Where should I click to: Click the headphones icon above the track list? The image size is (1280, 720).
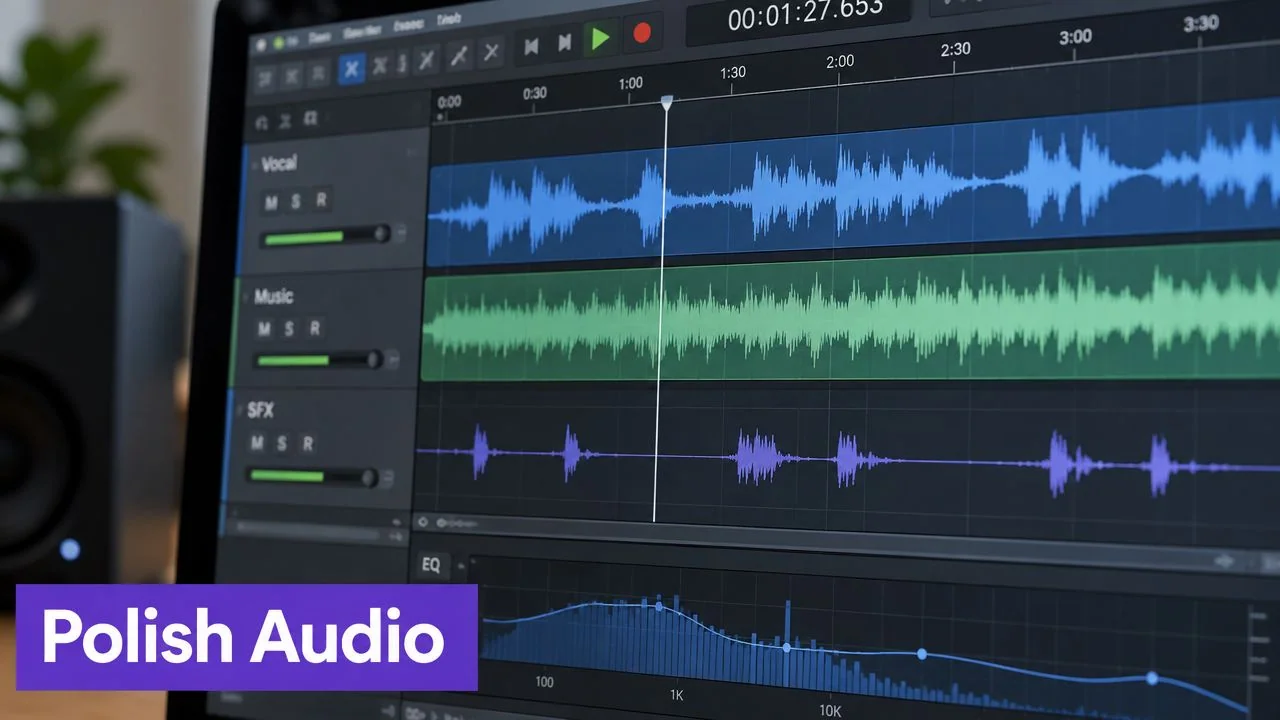262,123
